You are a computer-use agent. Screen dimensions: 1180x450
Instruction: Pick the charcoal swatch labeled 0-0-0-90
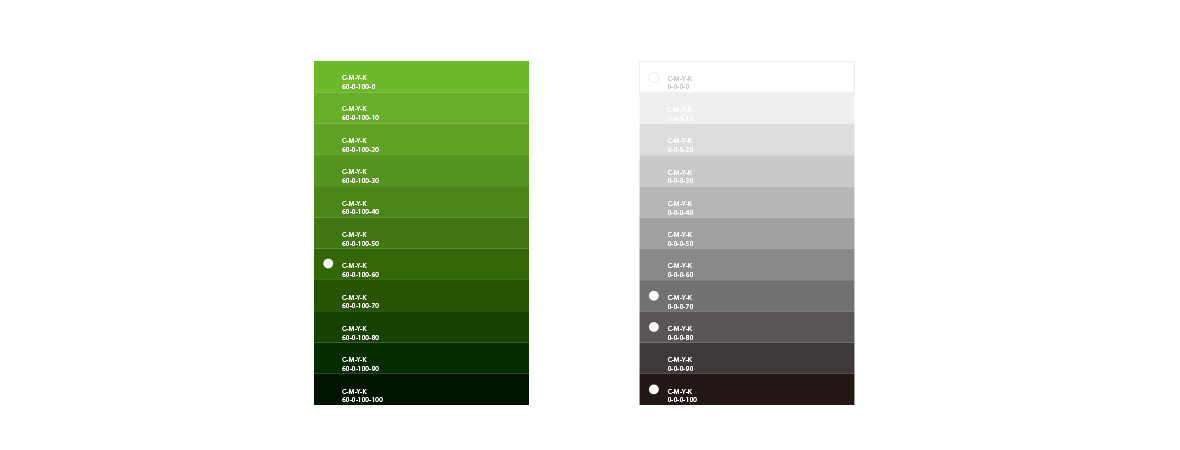pos(747,358)
